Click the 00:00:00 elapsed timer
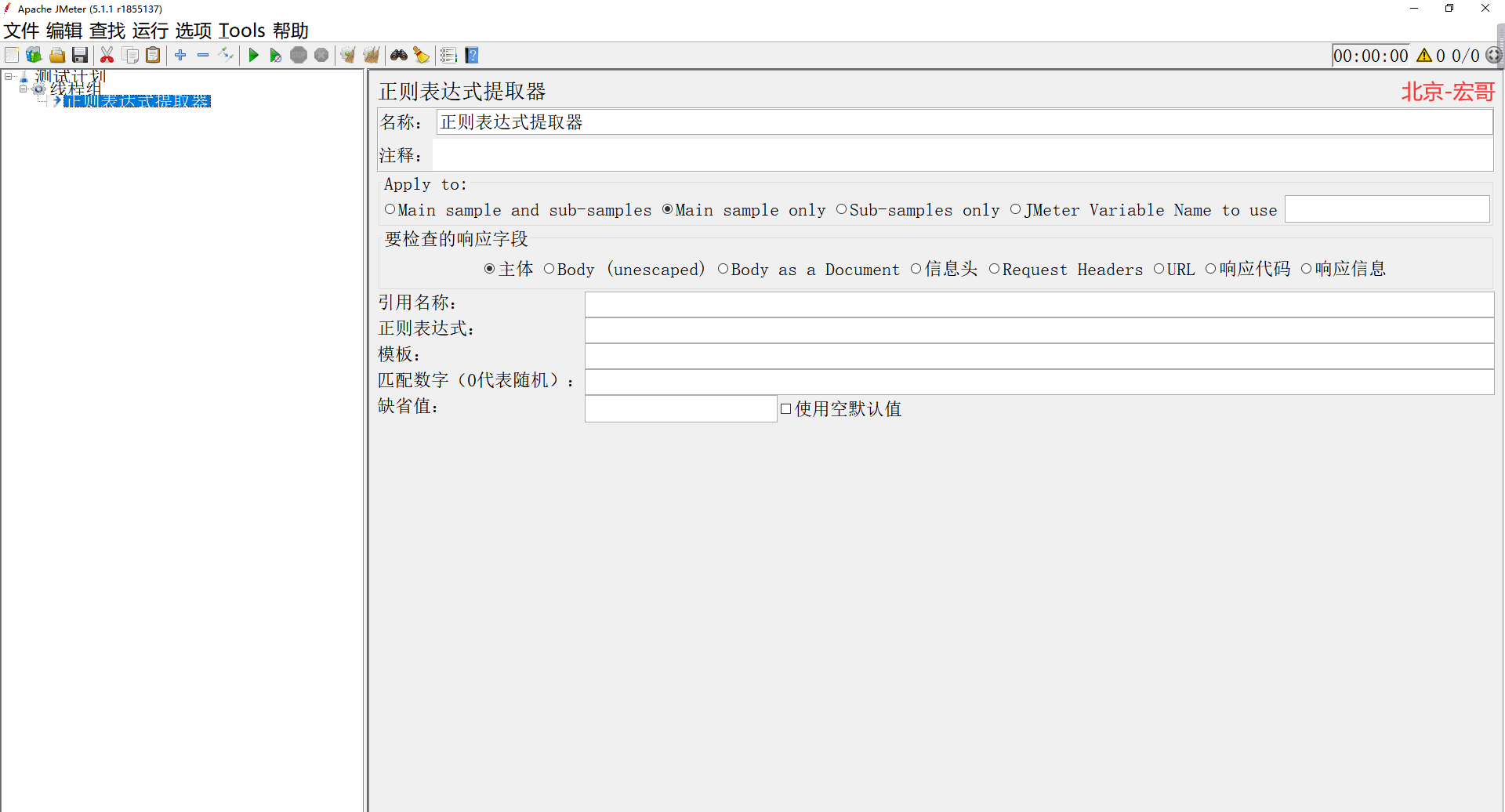Screen dimensions: 1505x812 (1371, 56)
